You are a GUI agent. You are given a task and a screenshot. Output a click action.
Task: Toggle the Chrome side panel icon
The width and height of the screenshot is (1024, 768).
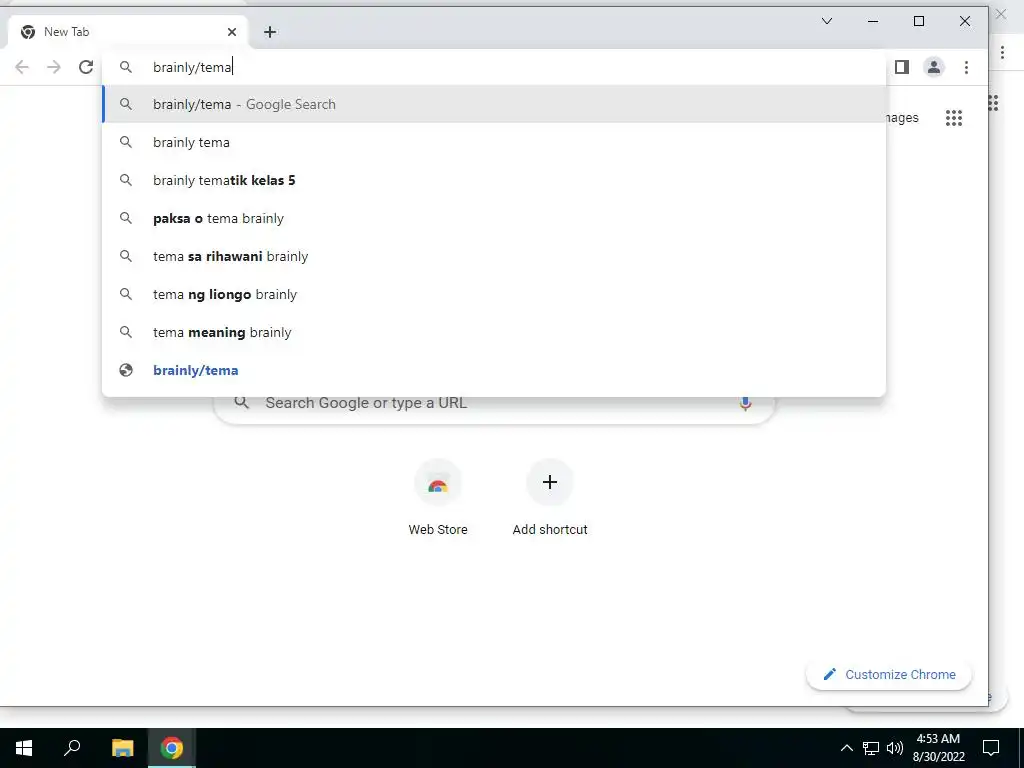(x=902, y=67)
